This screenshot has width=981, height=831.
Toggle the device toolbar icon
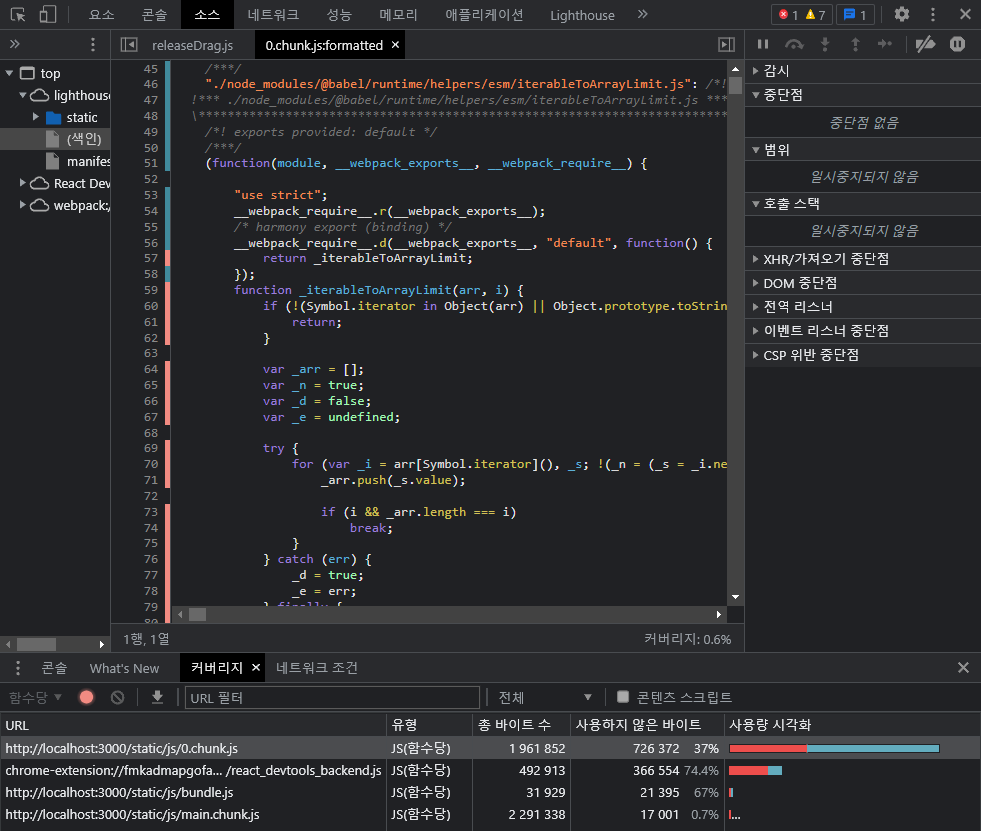click(48, 14)
